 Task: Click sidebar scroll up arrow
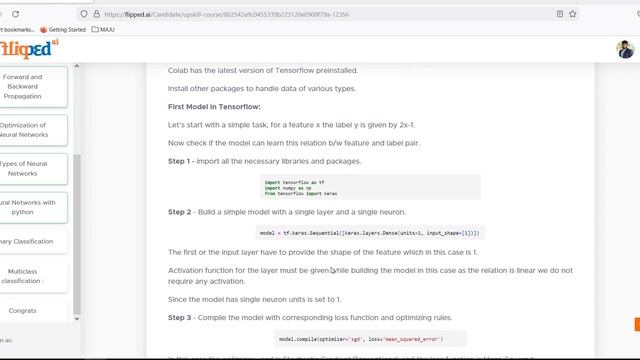77,66
